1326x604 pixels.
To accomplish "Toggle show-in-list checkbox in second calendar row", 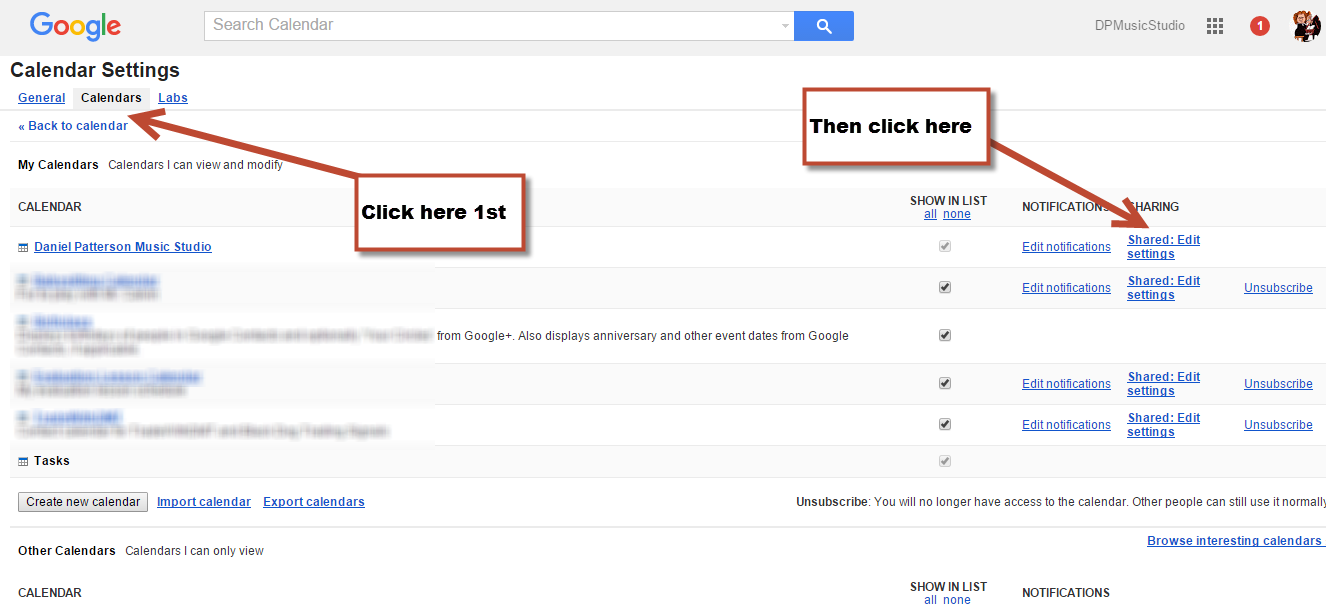I will click(x=945, y=287).
